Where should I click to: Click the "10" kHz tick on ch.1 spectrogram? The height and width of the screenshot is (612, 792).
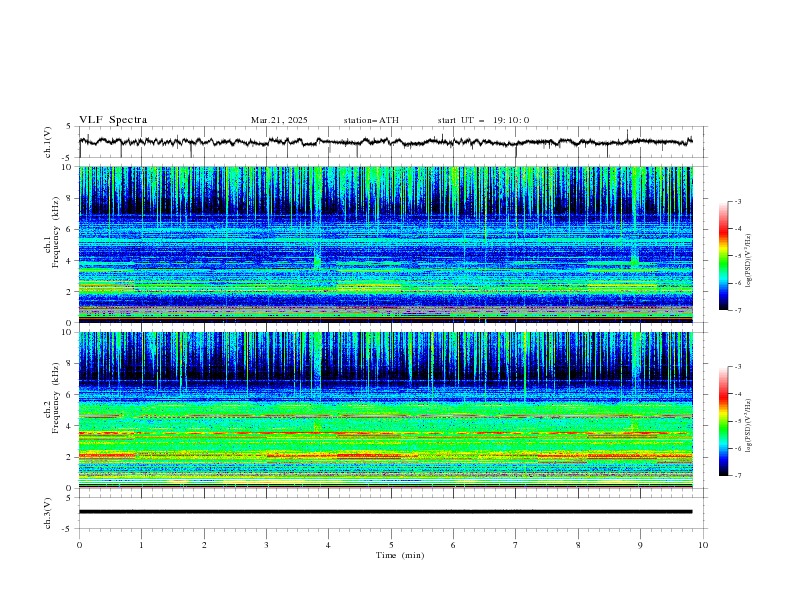(x=68, y=167)
